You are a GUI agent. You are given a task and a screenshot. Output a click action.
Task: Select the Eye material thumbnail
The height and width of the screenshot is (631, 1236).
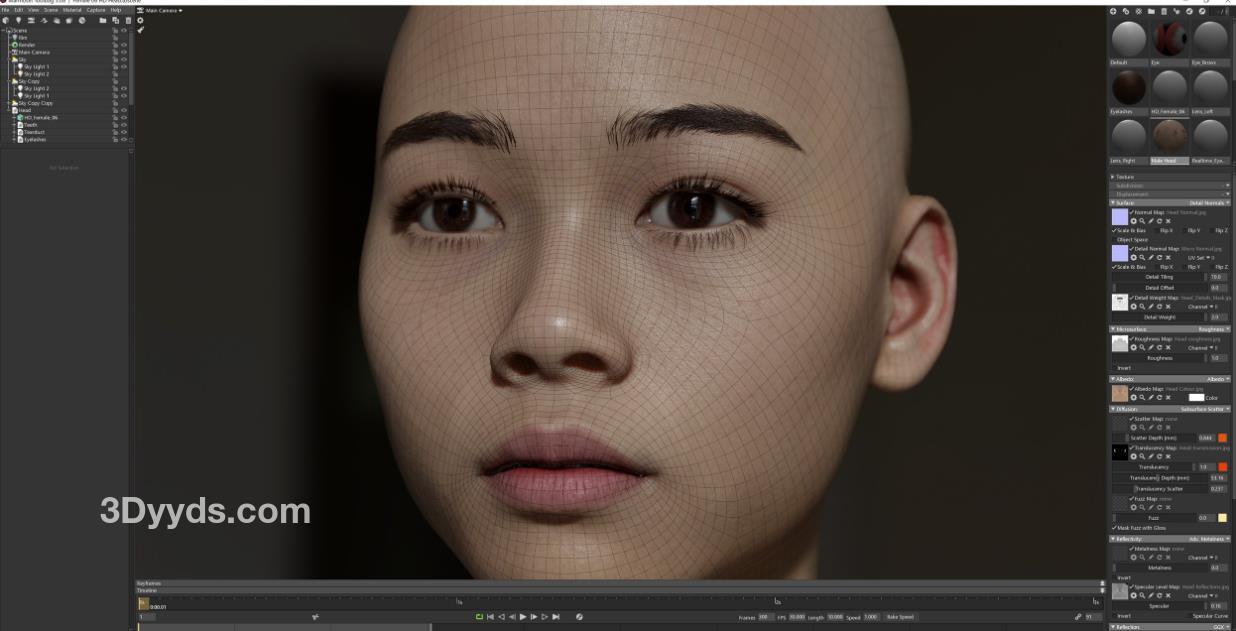tap(1169, 40)
